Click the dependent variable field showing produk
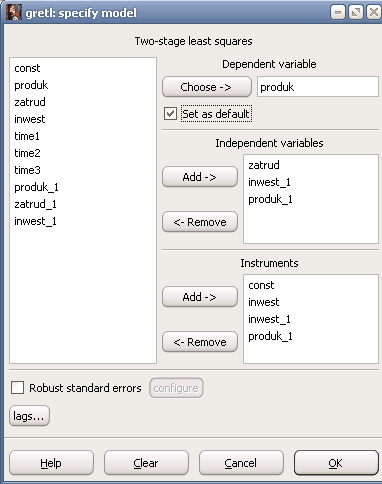Screen dimensions: 382x484 click(318, 87)
